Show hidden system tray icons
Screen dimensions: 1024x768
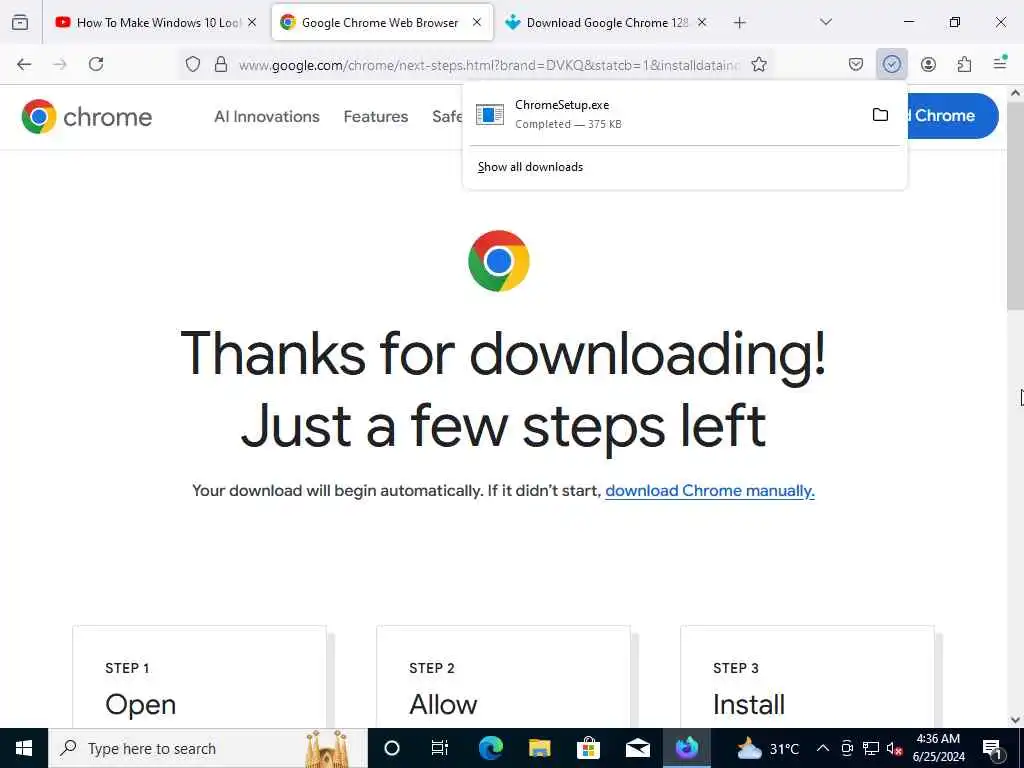[x=823, y=748]
